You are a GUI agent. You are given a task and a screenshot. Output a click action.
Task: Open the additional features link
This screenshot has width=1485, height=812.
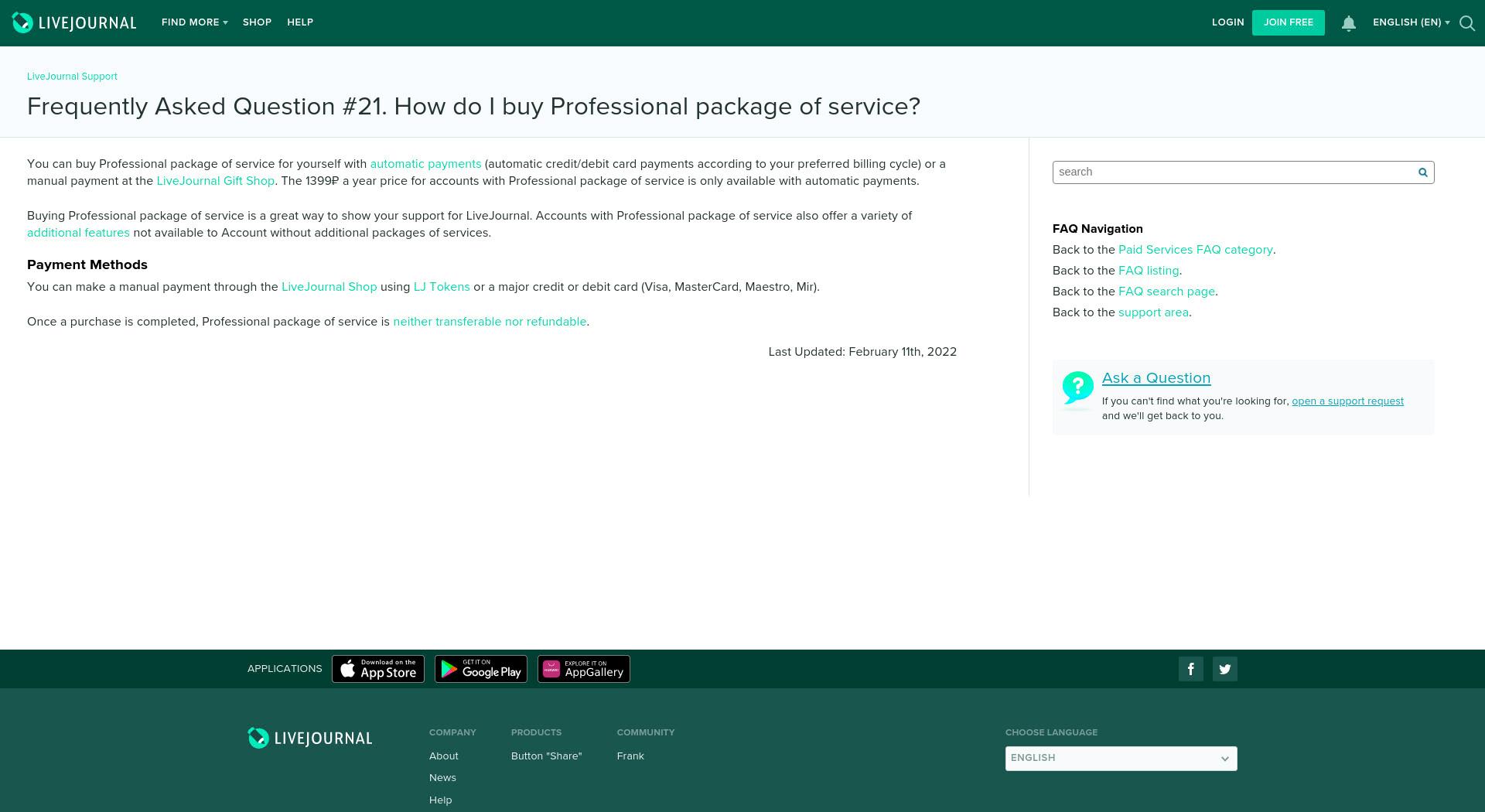(78, 233)
